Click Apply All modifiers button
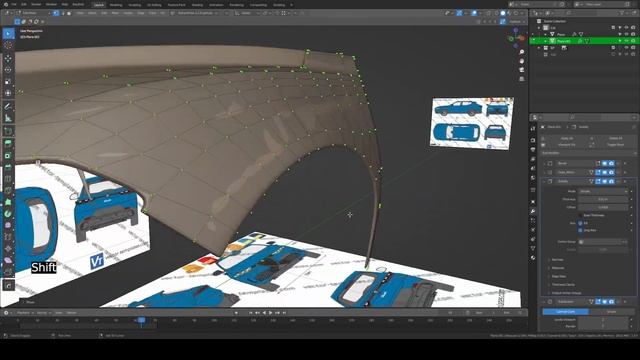Image resolution: width=640 pixels, height=360 pixels. (x=567, y=138)
